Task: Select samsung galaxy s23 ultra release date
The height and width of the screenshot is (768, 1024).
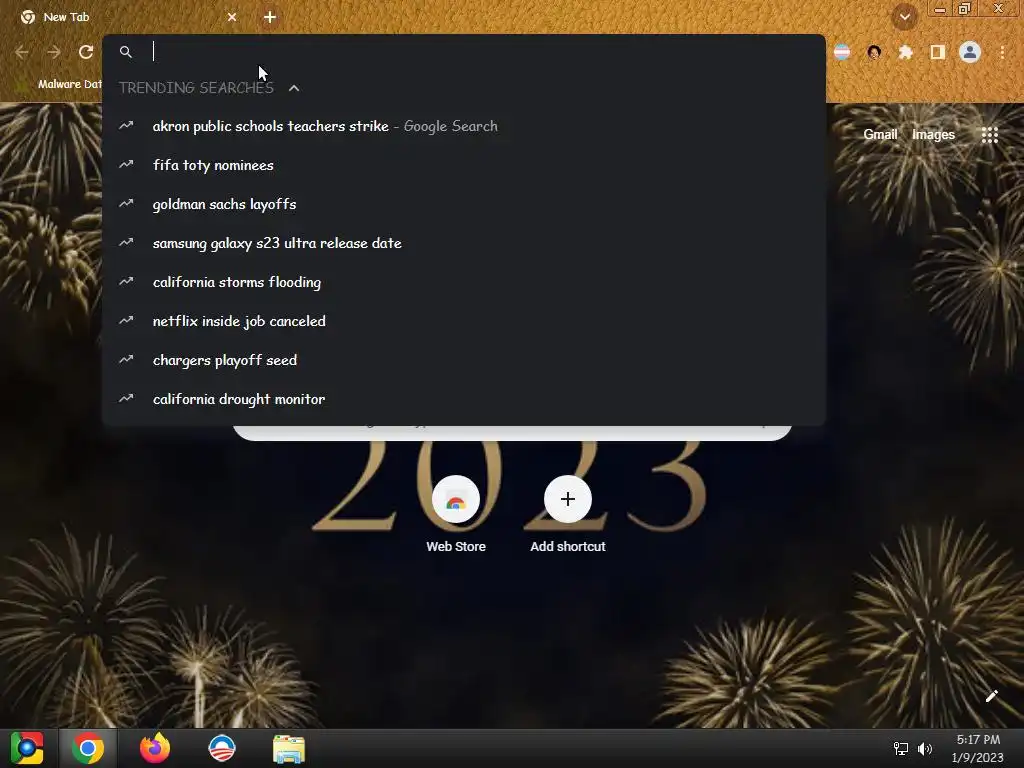Action: (464, 243)
